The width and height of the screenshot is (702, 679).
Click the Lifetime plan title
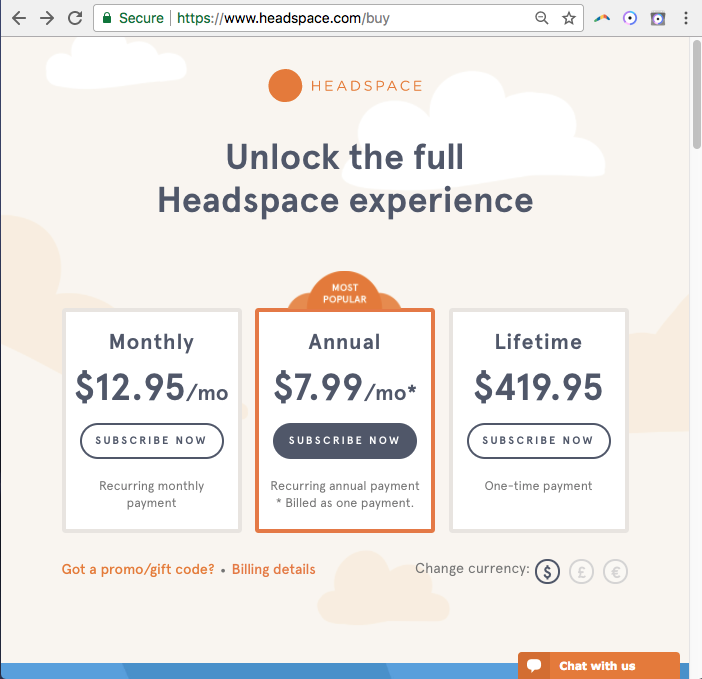(539, 342)
